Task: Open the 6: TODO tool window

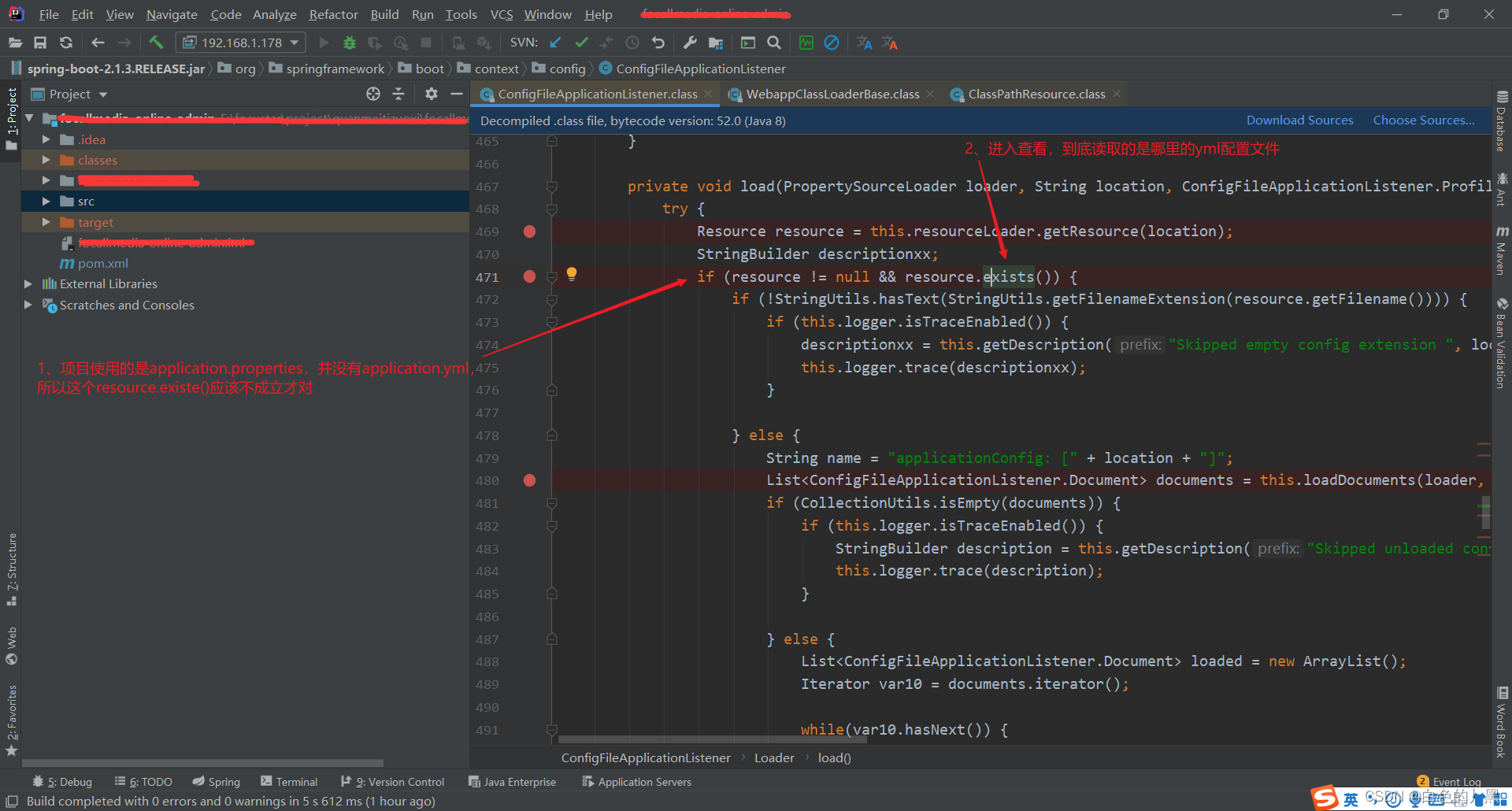Action: (143, 782)
